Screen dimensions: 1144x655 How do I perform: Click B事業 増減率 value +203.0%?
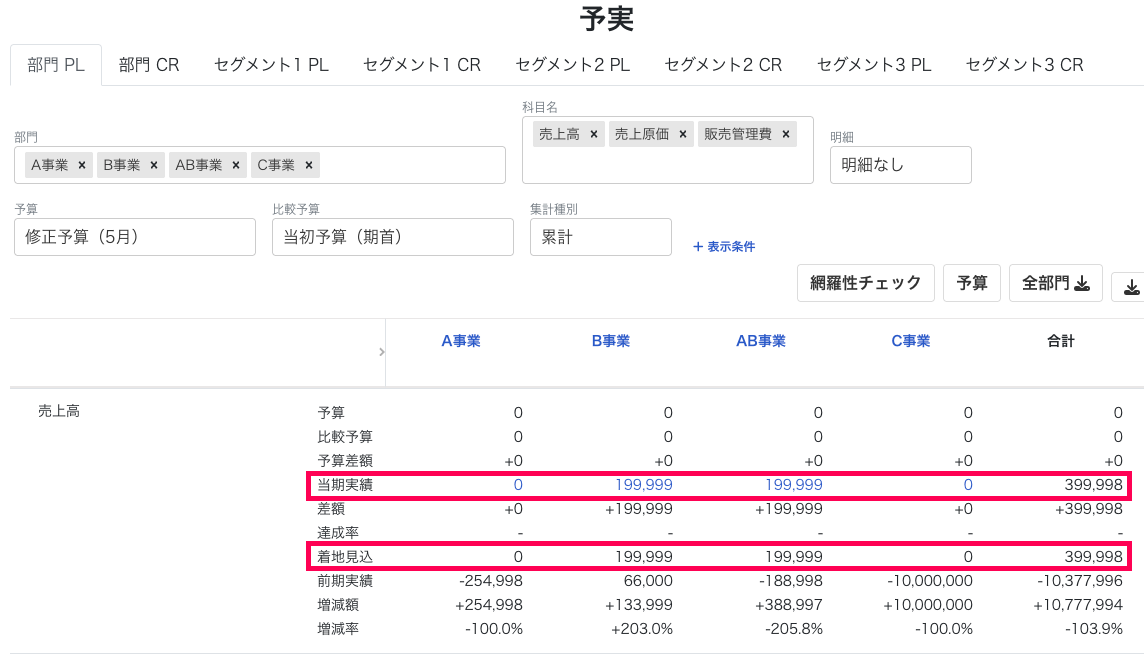(x=641, y=629)
